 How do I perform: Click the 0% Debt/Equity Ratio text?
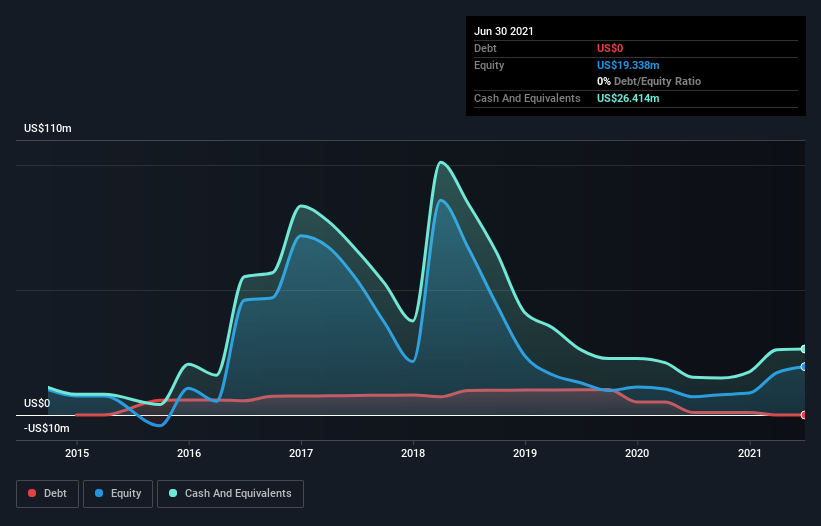649,81
